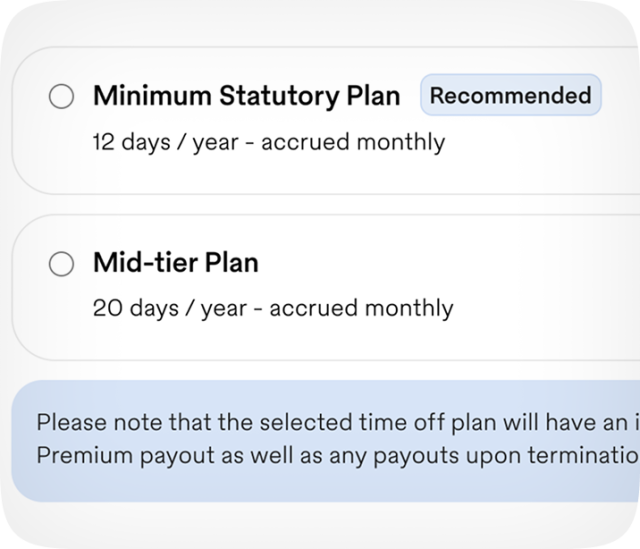The image size is (640, 549).
Task: Click the word 'Plan' in Mid-tier title
Action: [231, 263]
